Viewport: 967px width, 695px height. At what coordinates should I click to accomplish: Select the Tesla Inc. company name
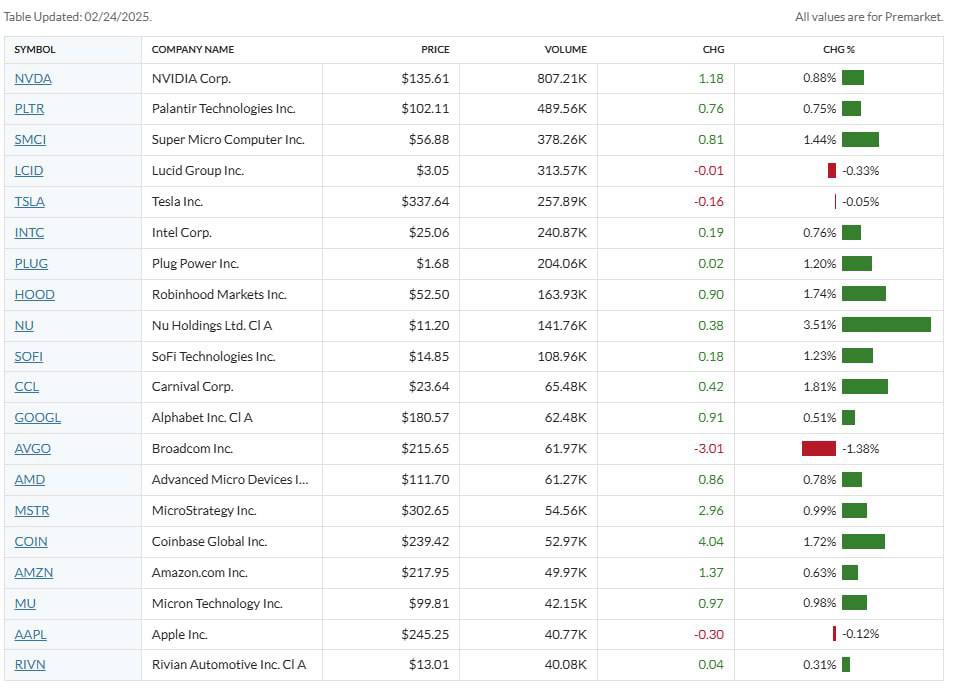click(178, 202)
